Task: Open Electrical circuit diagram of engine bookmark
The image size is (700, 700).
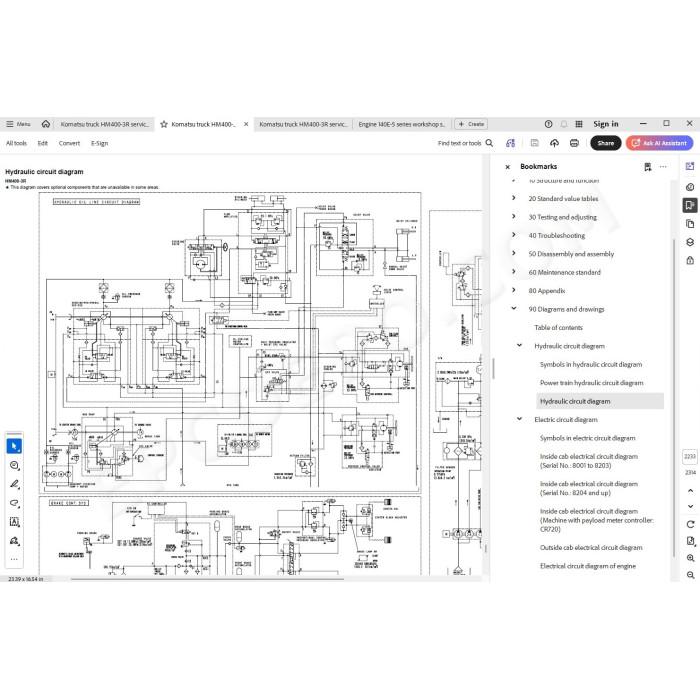Action: coord(588,566)
